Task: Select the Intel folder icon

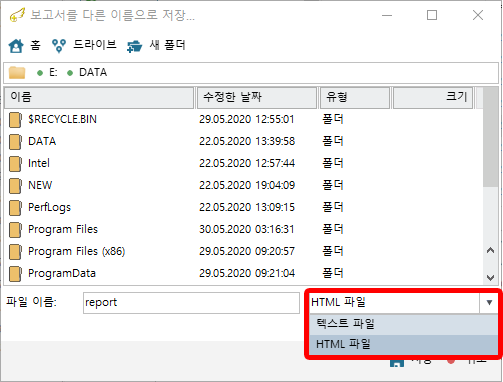Action: pyautogui.click(x=15, y=164)
